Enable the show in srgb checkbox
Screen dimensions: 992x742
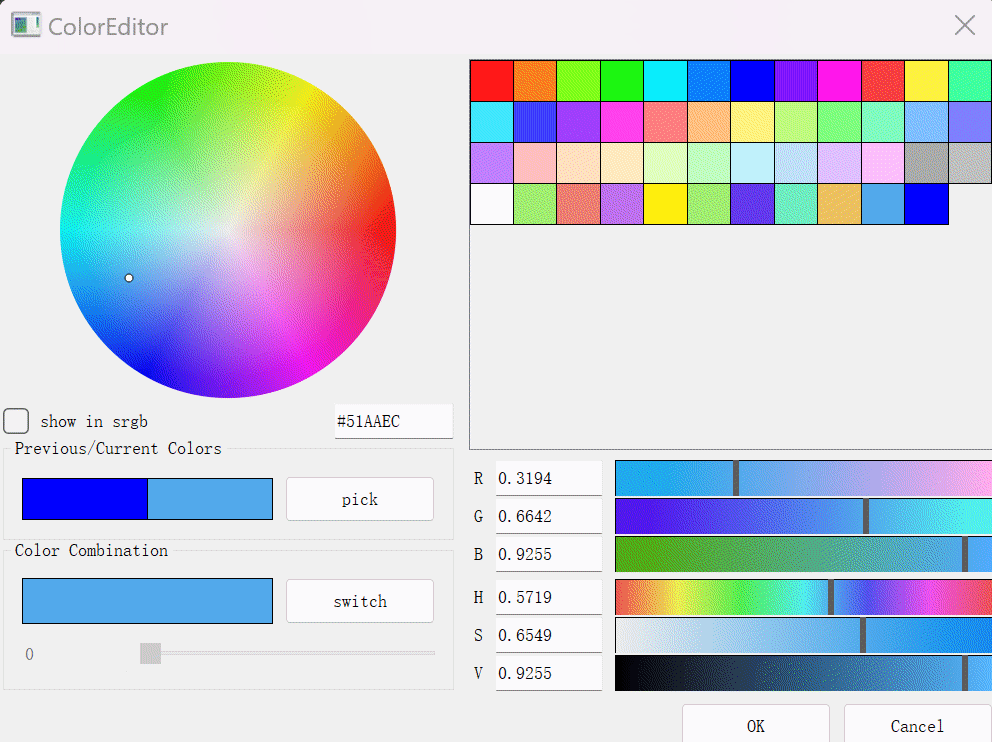(x=17, y=421)
